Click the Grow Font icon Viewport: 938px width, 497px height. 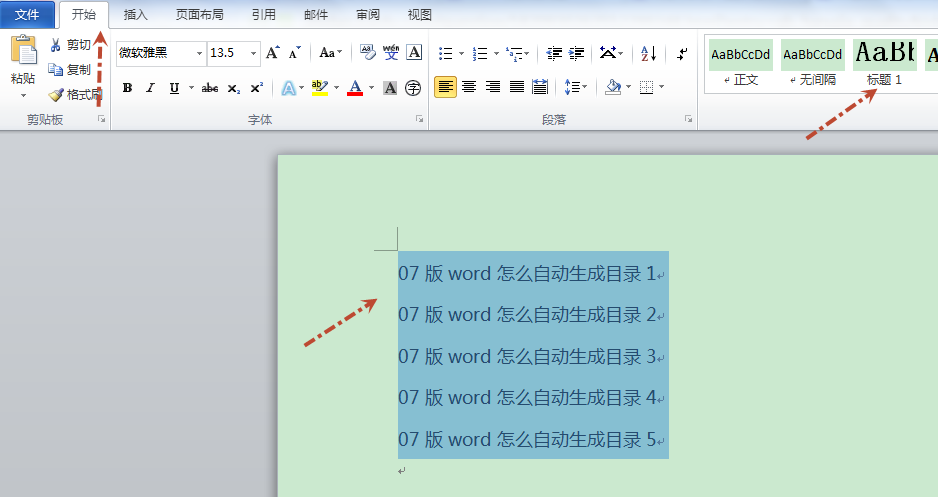pos(272,53)
